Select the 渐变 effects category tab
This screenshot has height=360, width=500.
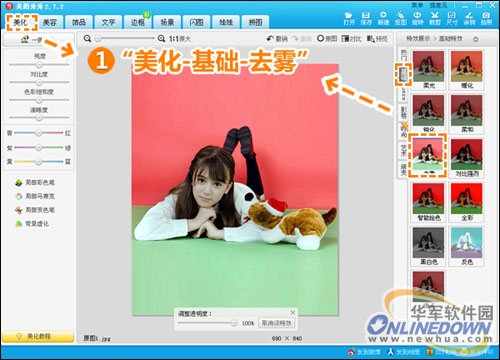point(403,169)
